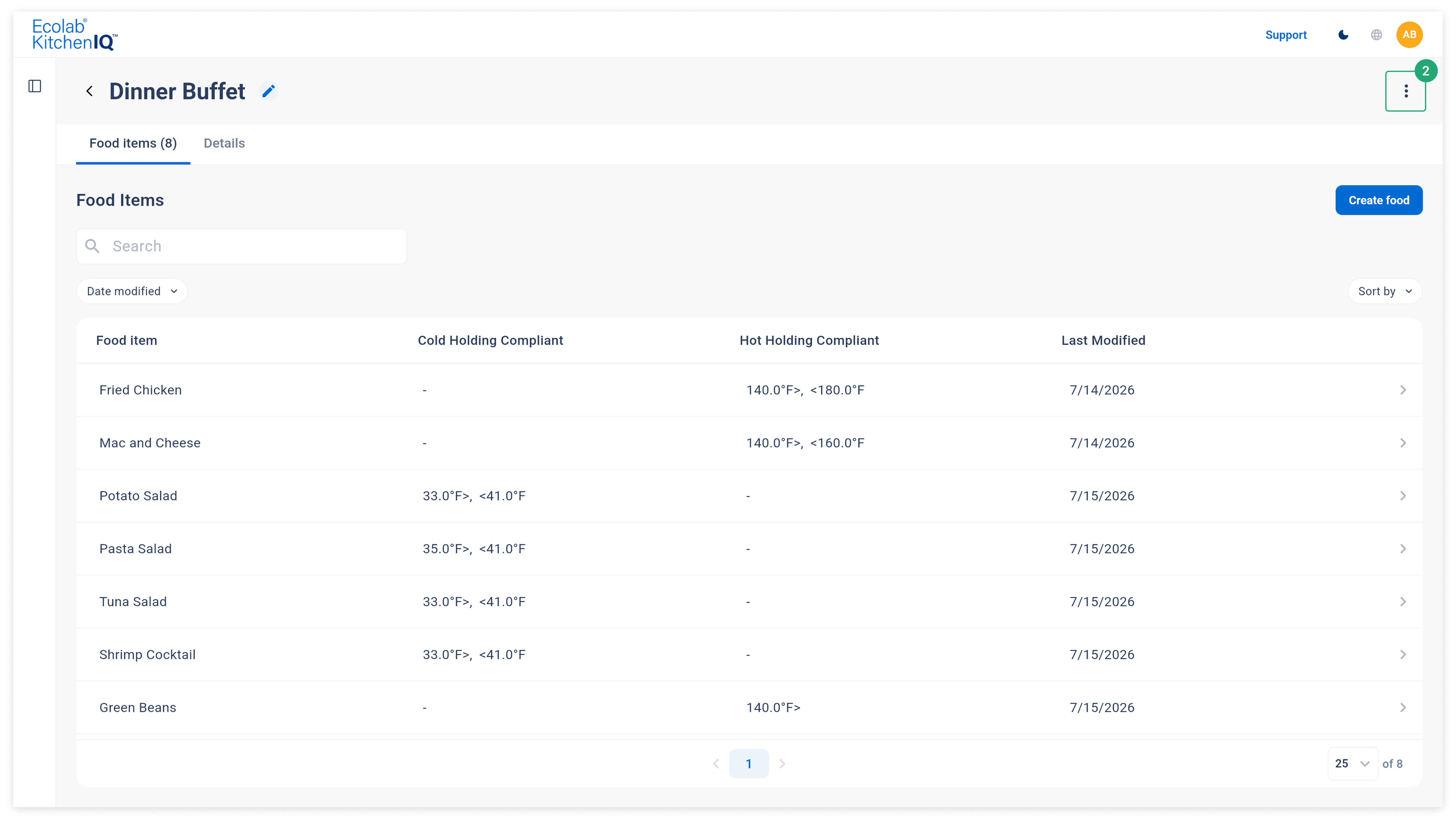Screen dimensions: 1456x822
Task: Edit the Dinner Buffet name with pencil icon
Action: point(268,91)
